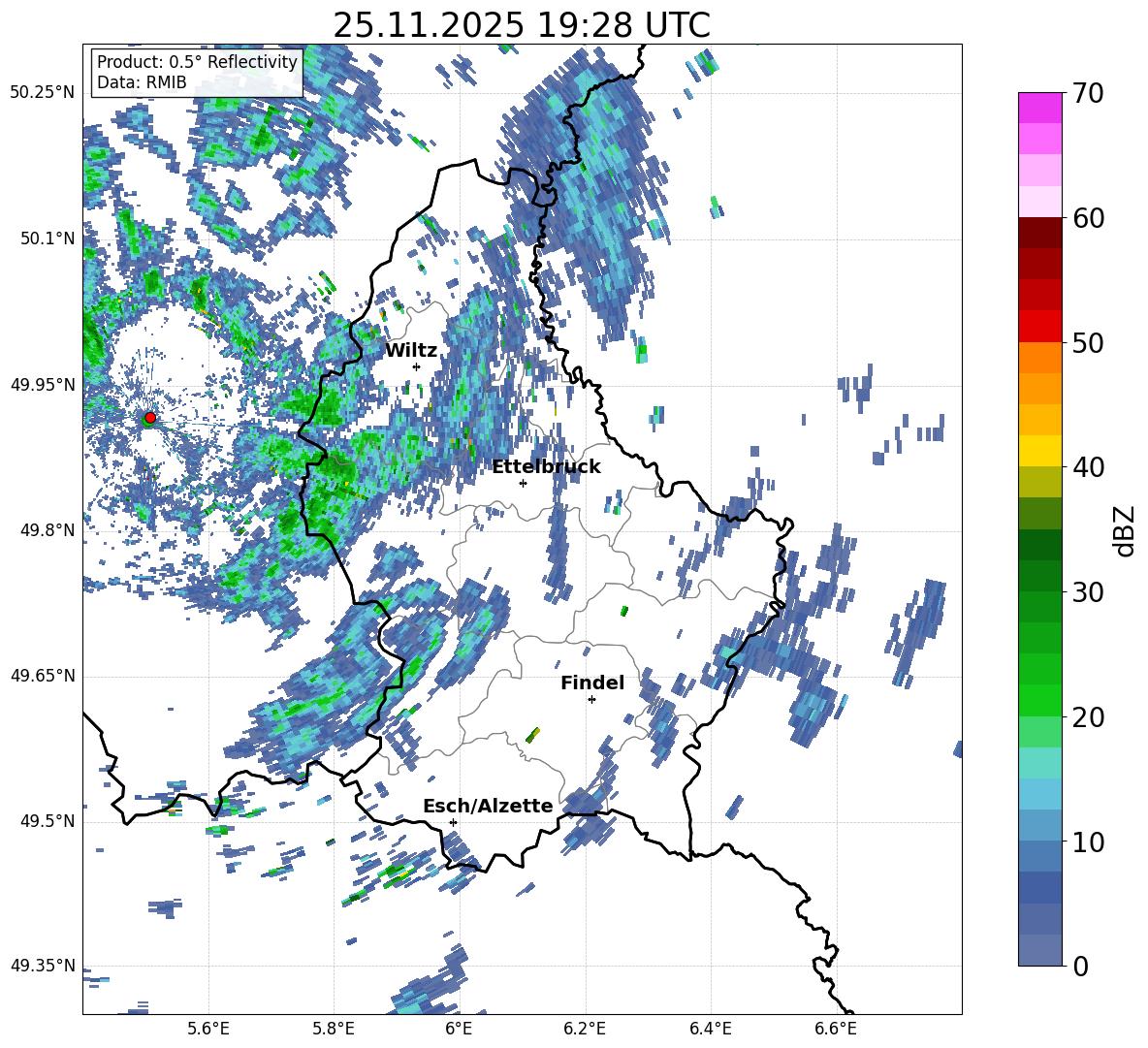
Task: Click the 60 tick on the colorbar
Action: click(1087, 218)
